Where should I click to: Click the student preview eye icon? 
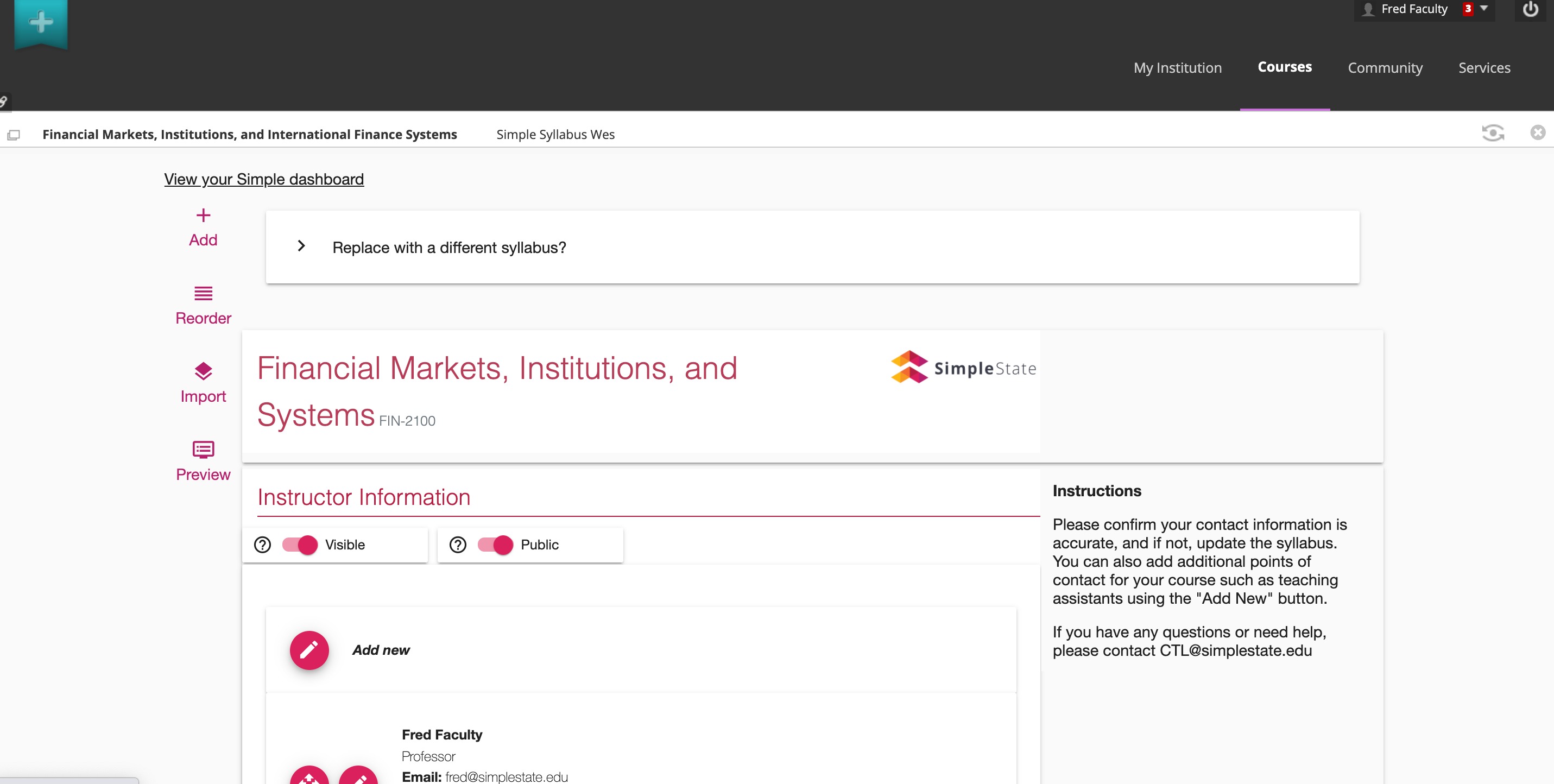point(1493,132)
